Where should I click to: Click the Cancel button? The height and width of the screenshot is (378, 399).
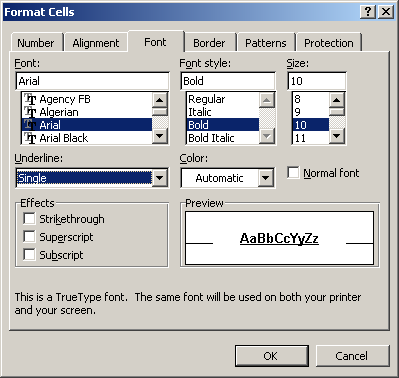[352, 356]
